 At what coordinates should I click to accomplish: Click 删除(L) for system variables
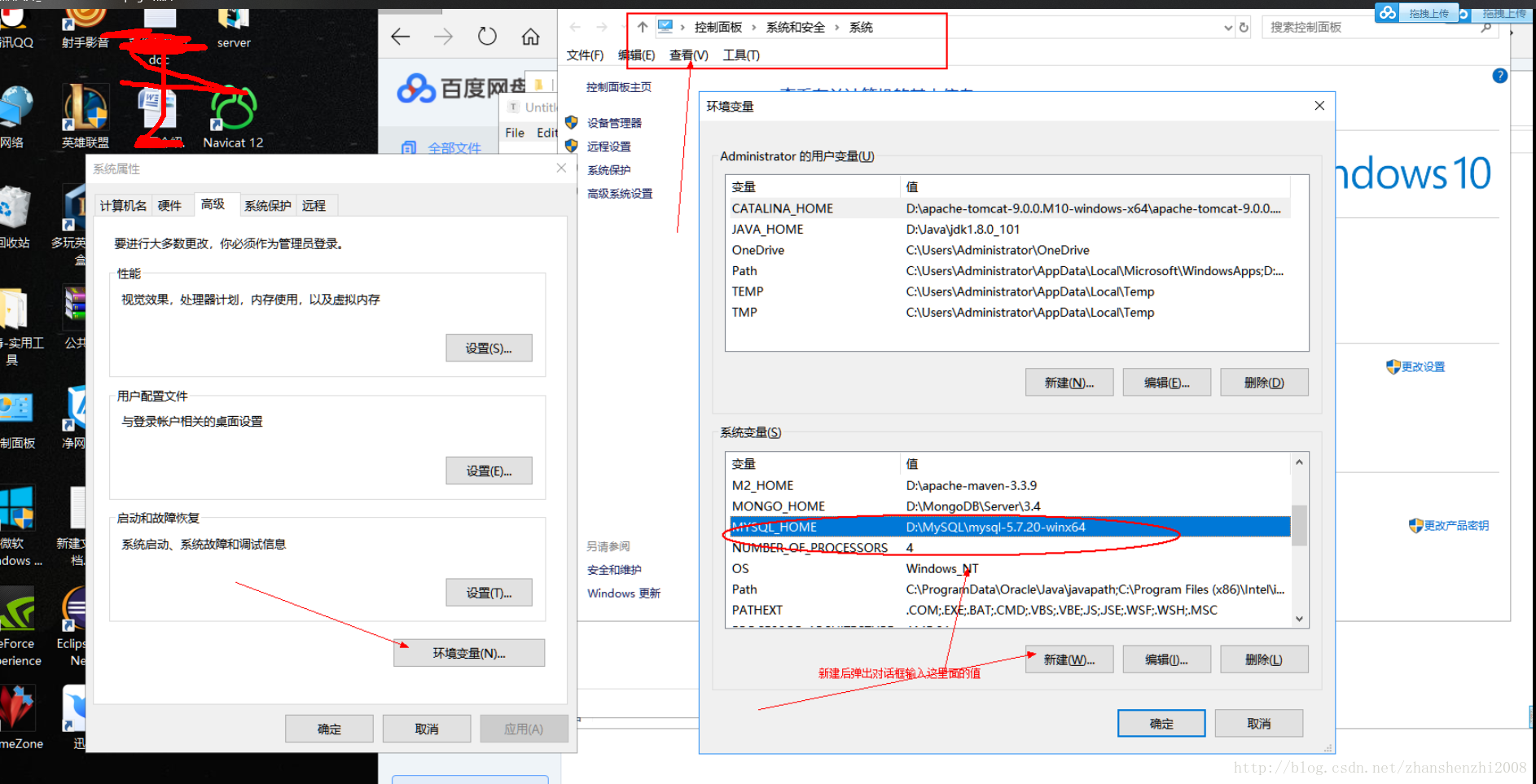1264,659
